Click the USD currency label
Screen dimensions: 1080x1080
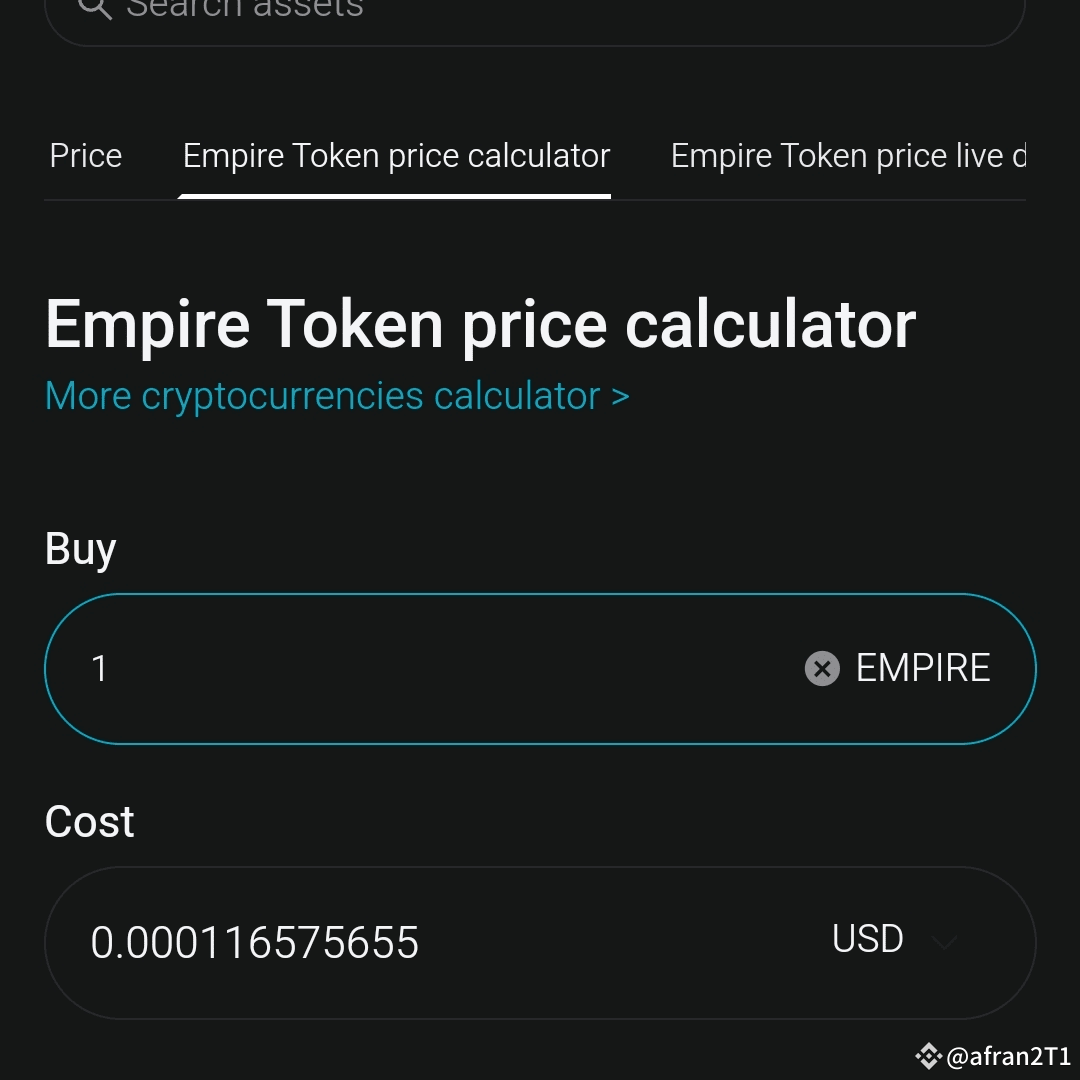(866, 938)
